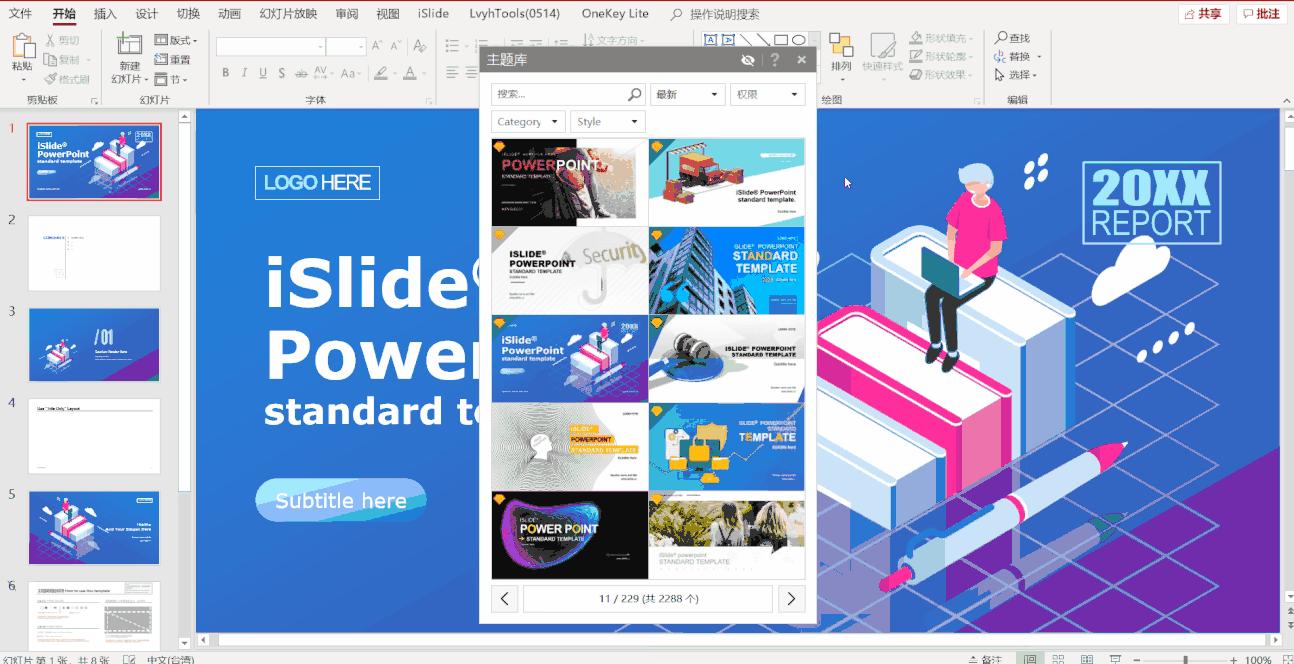This screenshot has width=1294, height=664.
Task: Click the Share (共享) button
Action: point(1203,14)
